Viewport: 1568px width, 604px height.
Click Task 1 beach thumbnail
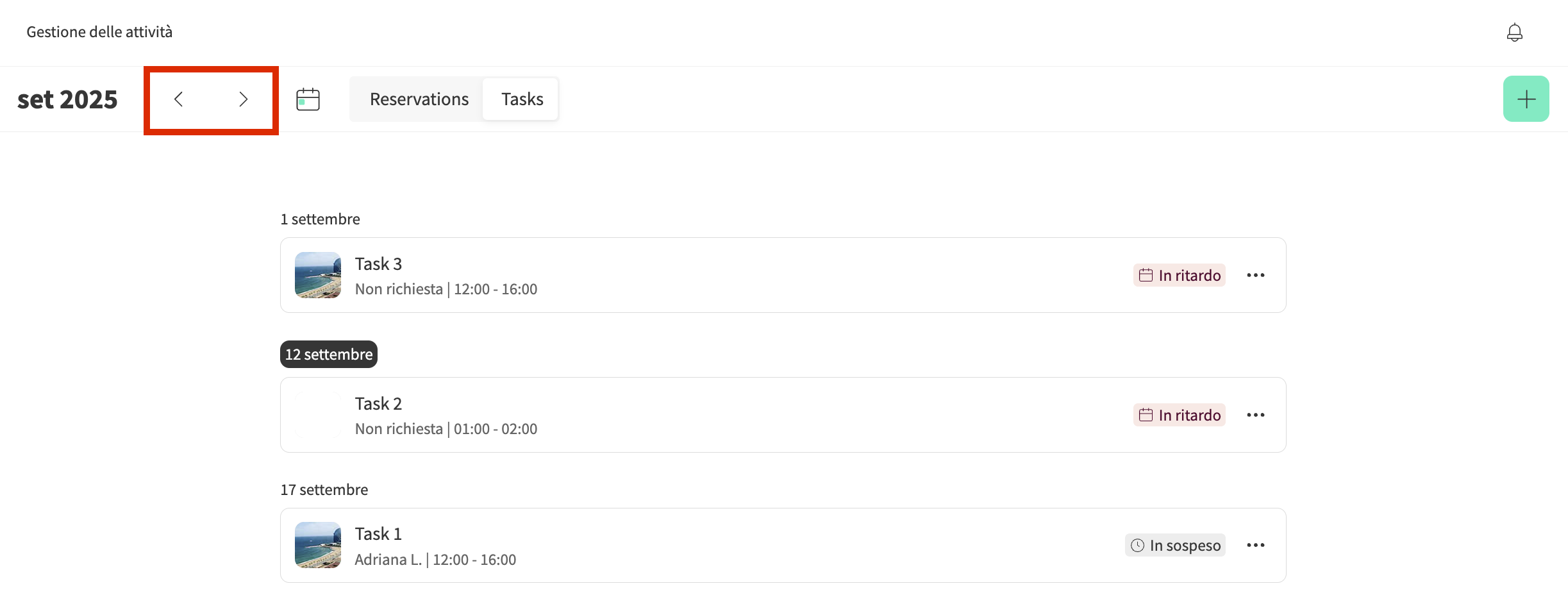click(318, 545)
